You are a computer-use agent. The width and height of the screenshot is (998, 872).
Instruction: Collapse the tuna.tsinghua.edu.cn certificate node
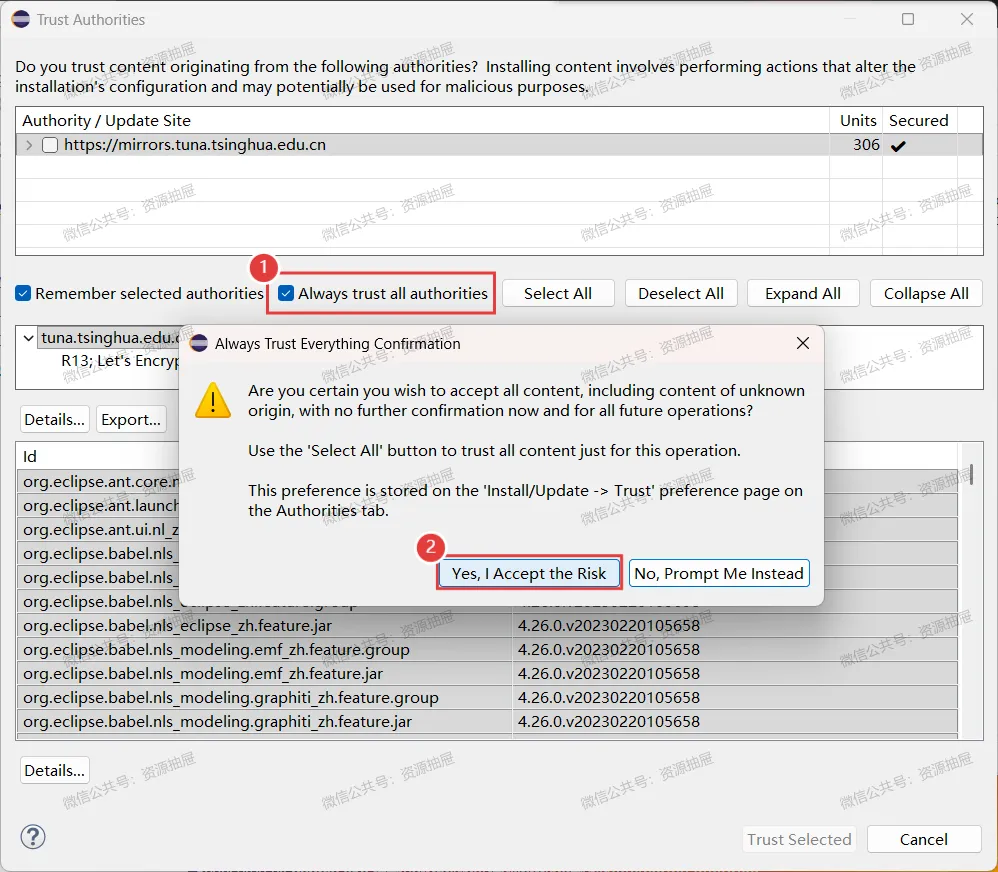pyautogui.click(x=28, y=337)
